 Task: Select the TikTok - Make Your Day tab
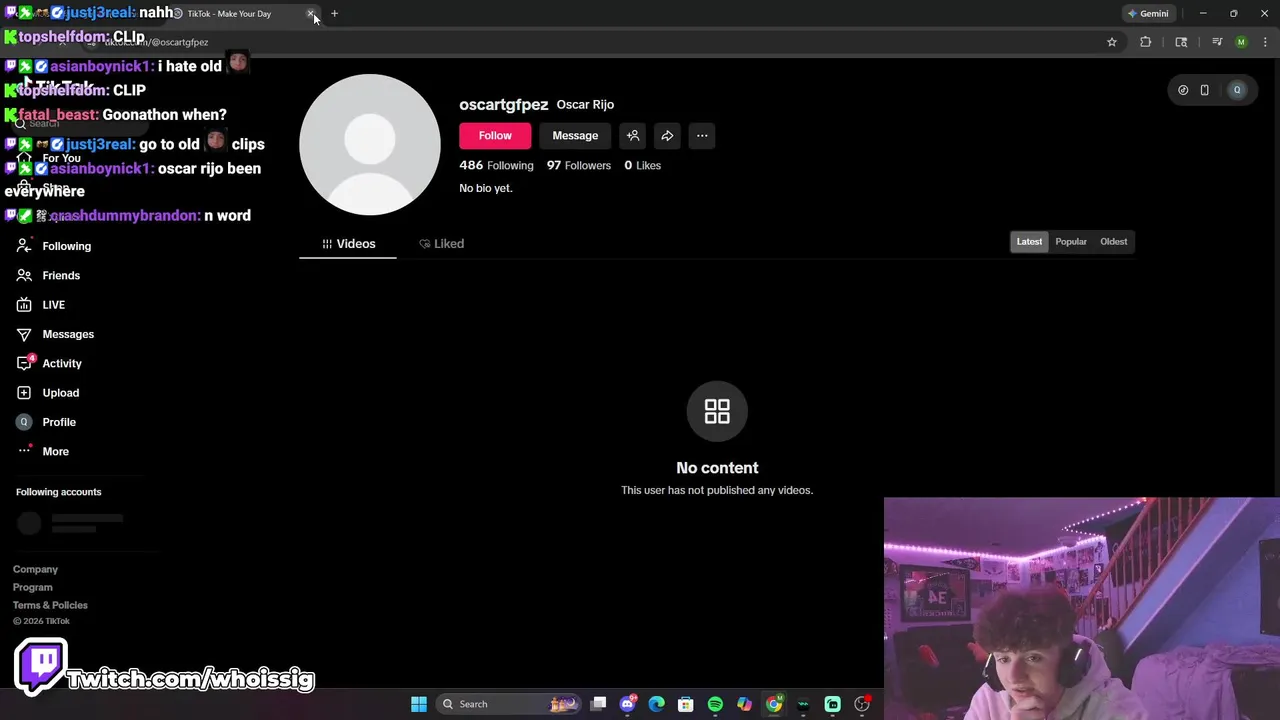(x=229, y=14)
